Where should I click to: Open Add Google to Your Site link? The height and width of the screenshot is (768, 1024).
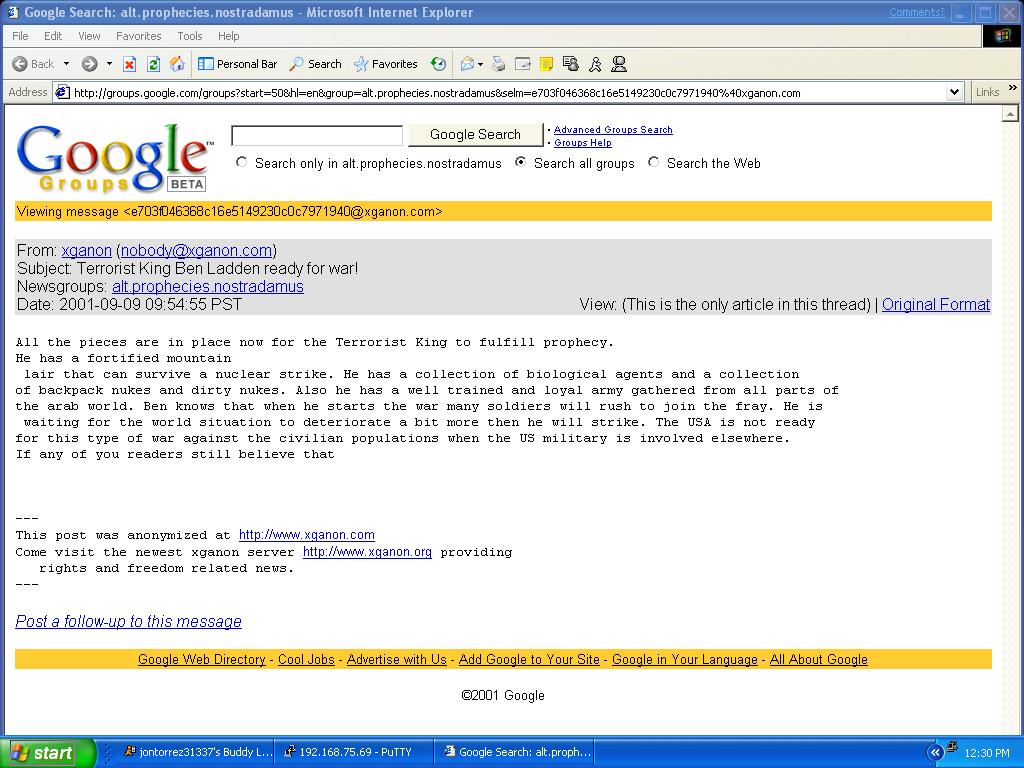(529, 660)
